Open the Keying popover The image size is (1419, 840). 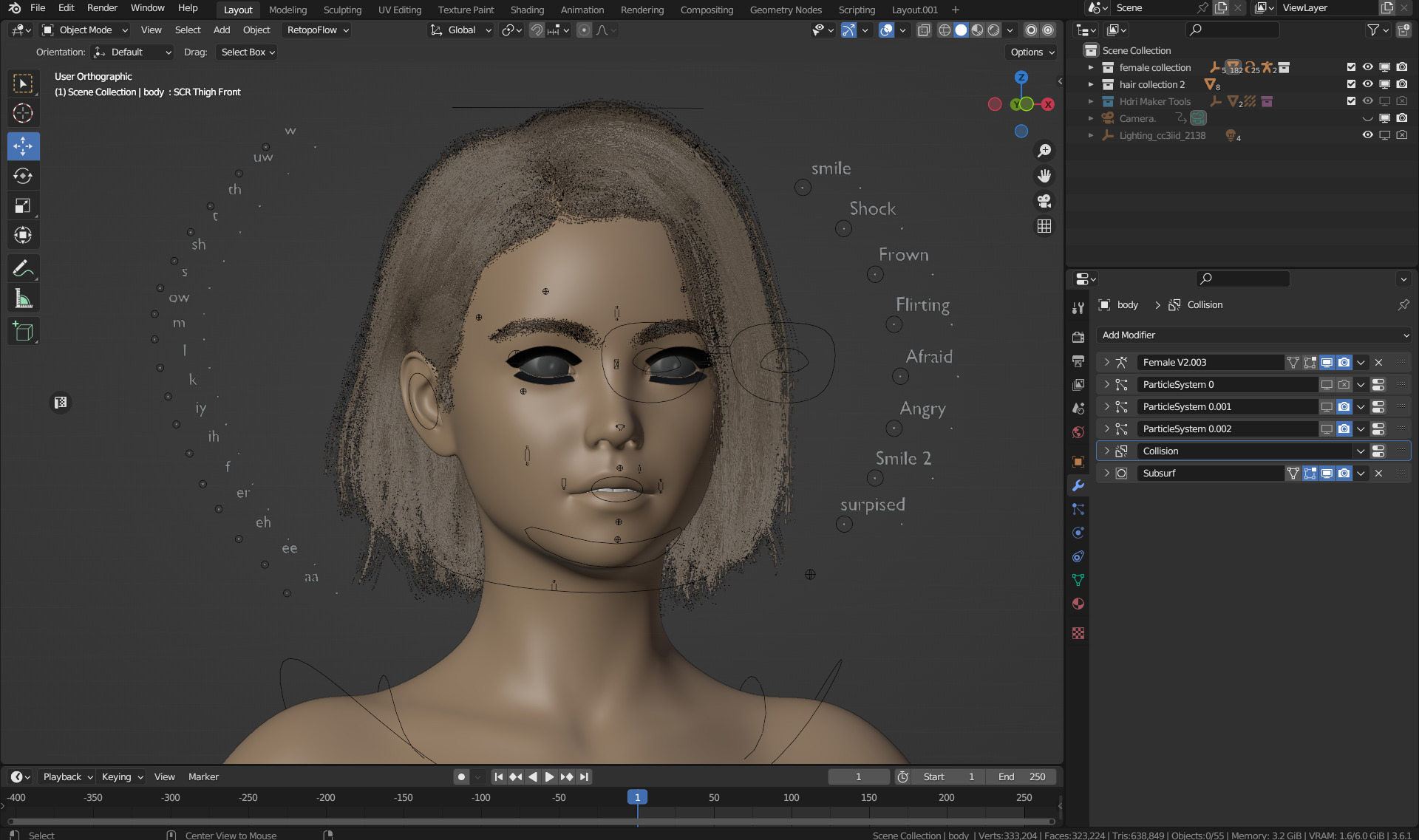coord(122,777)
